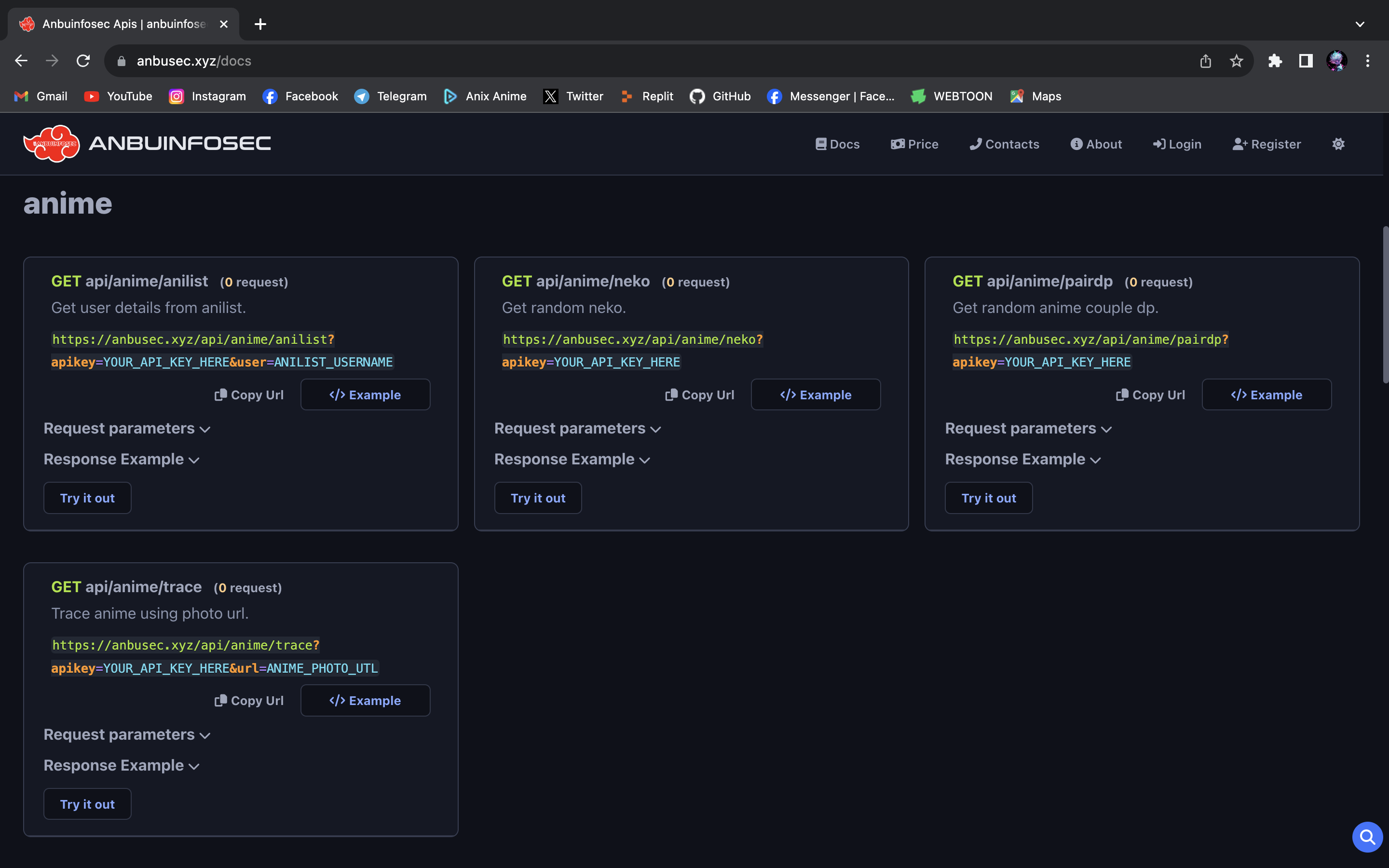
Task: Open the browser extensions puzzle icon
Action: 1275,61
